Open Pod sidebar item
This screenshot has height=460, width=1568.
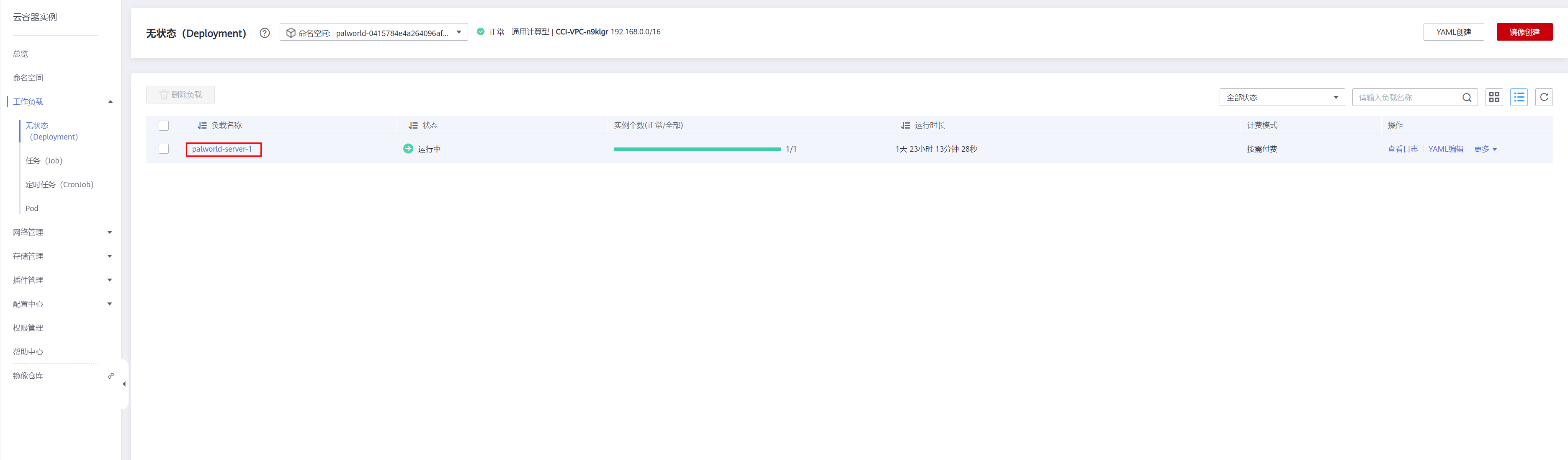coord(32,208)
